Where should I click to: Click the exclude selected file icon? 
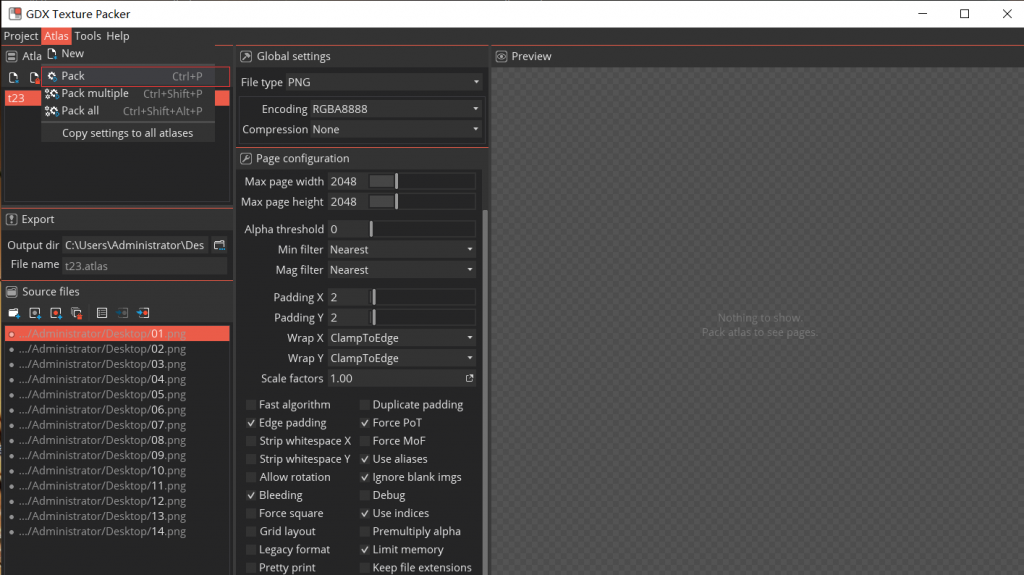(143, 313)
